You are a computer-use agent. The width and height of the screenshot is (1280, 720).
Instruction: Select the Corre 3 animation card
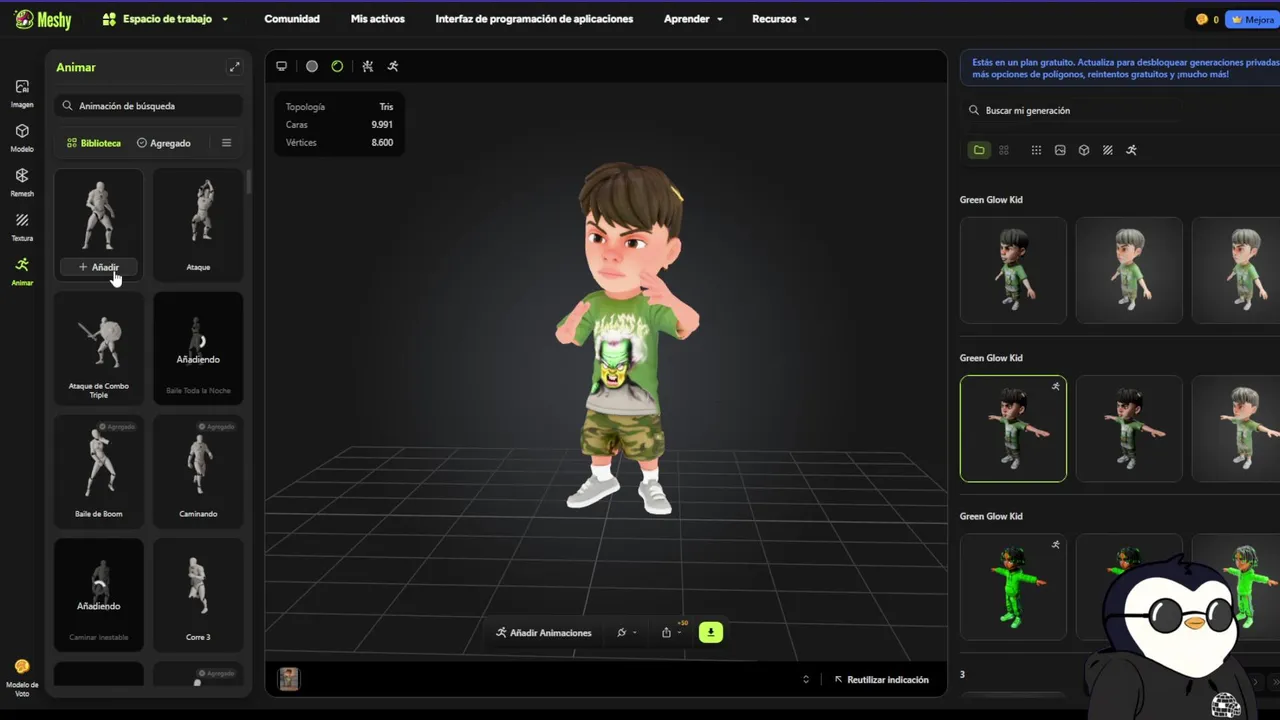pyautogui.click(x=198, y=594)
